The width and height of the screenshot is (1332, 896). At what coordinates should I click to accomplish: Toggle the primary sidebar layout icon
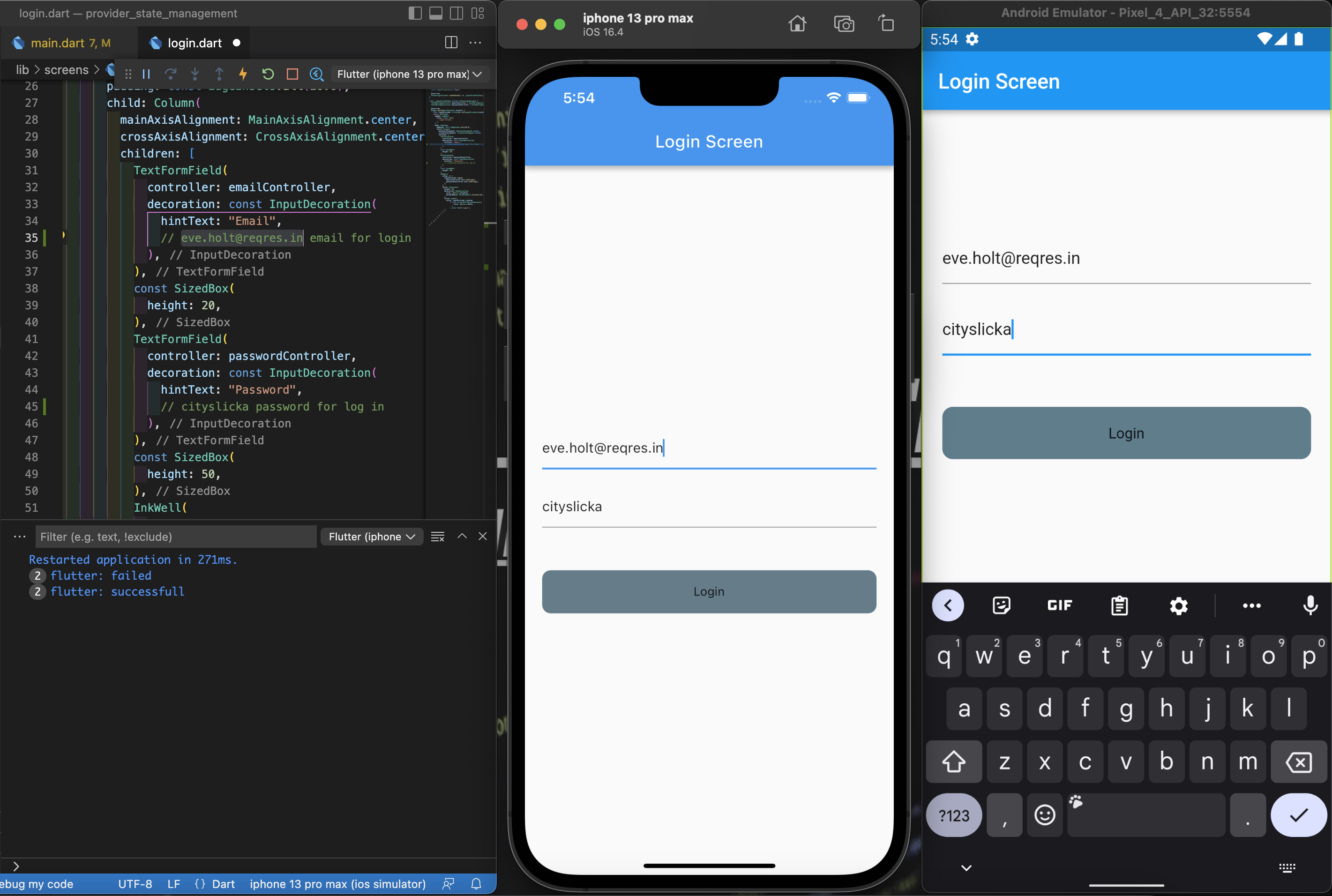(x=415, y=13)
